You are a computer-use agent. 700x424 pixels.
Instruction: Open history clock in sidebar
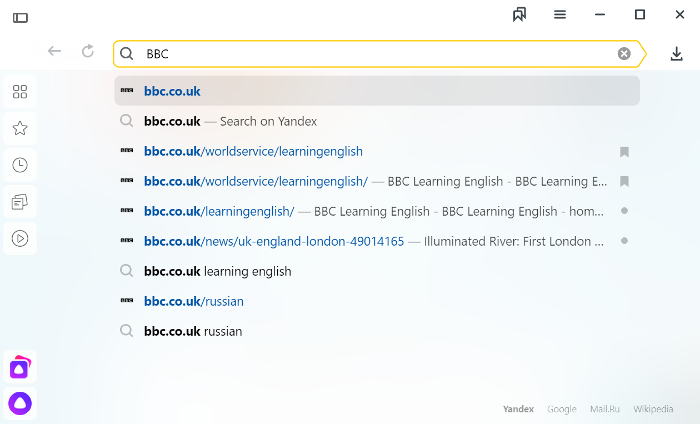tap(20, 165)
